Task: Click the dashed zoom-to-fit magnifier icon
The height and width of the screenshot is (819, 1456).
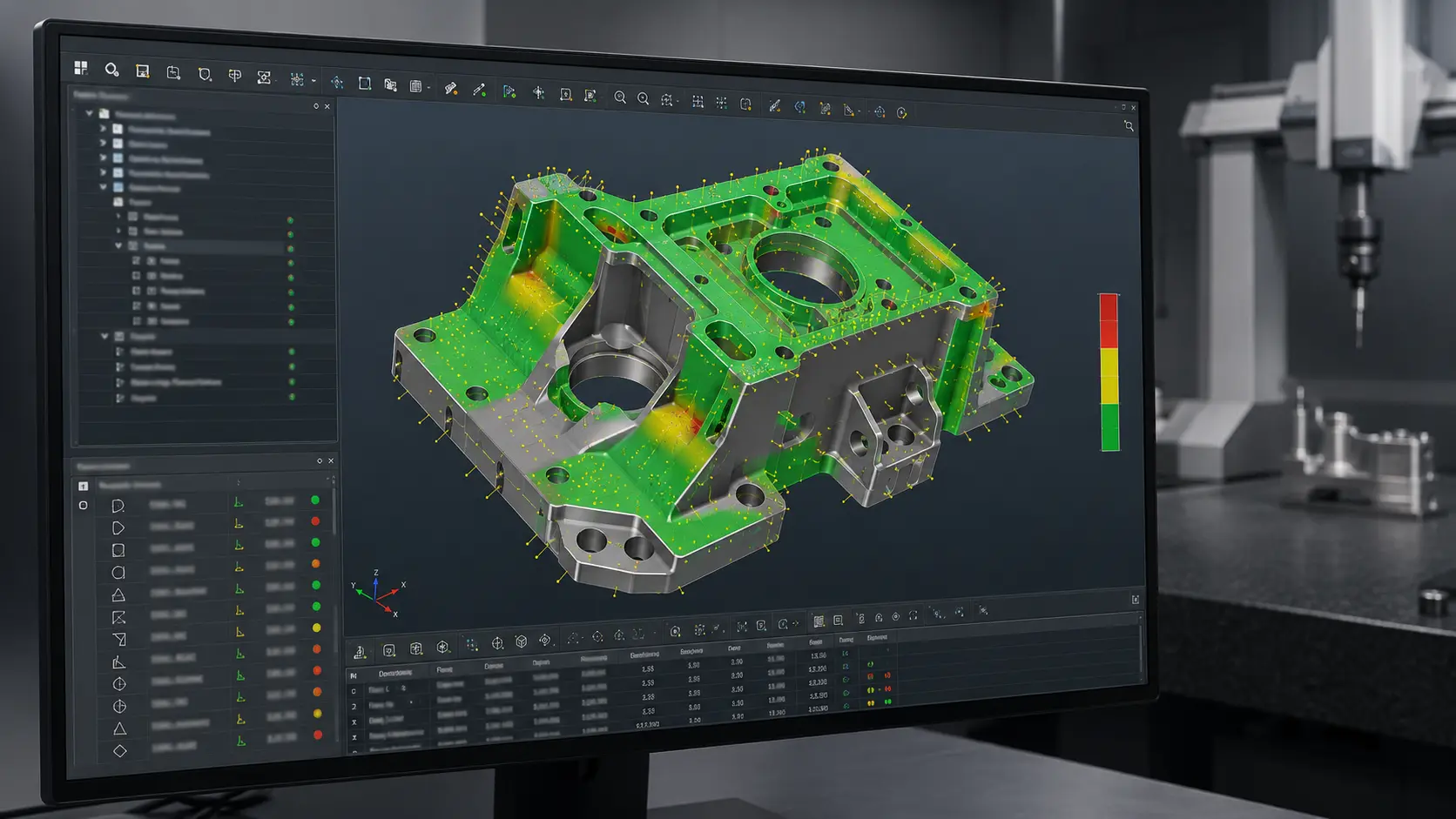Action: point(666,100)
